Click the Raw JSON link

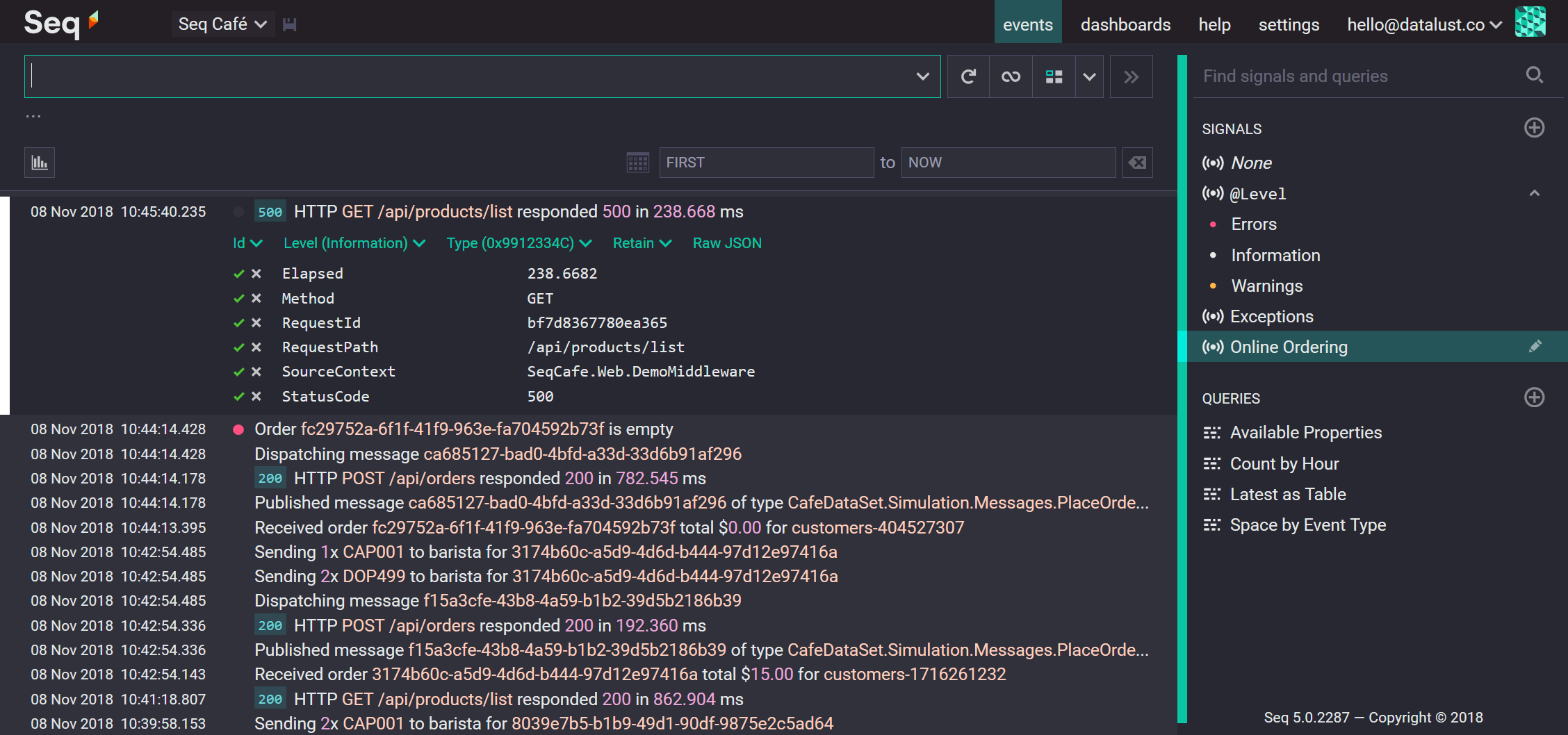click(x=727, y=243)
